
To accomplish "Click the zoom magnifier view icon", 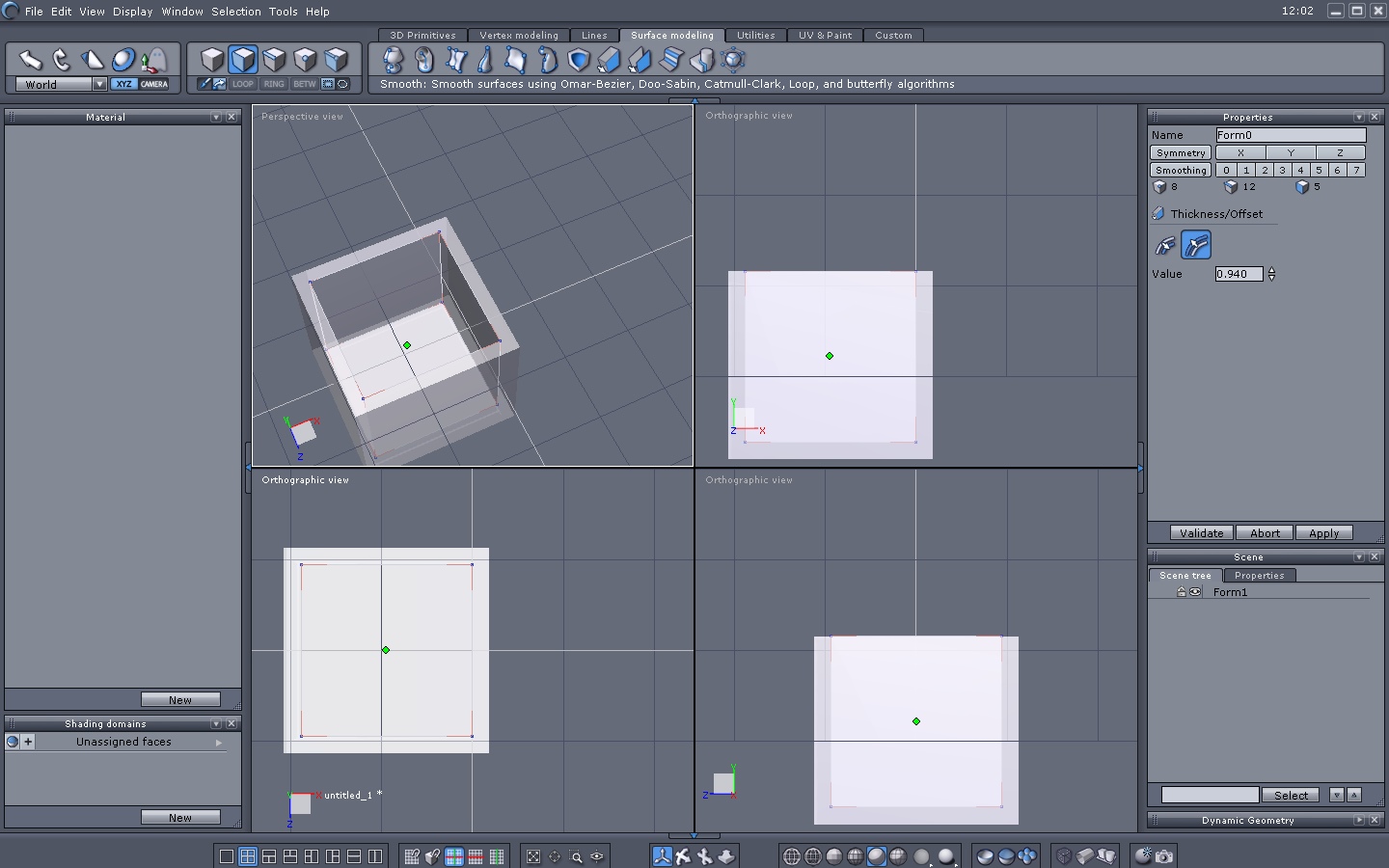I will (576, 856).
